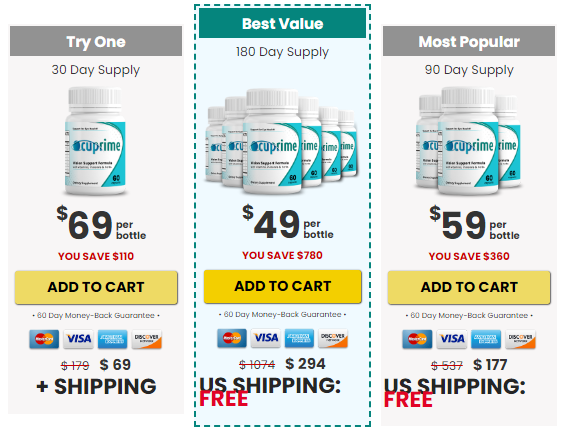
Task: Select the six Ocuprime bottles image
Action: 282,141
